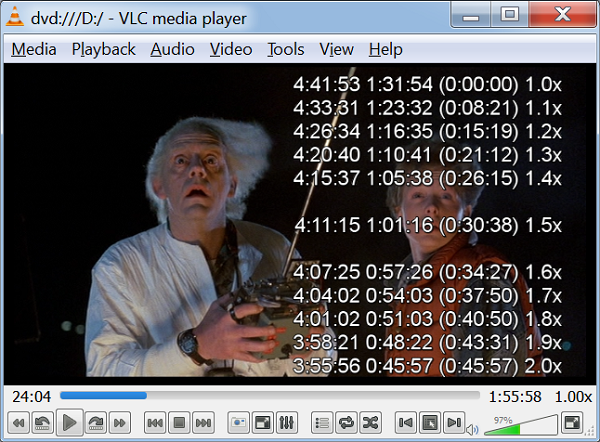Toggle random shuffle playback

point(370,423)
